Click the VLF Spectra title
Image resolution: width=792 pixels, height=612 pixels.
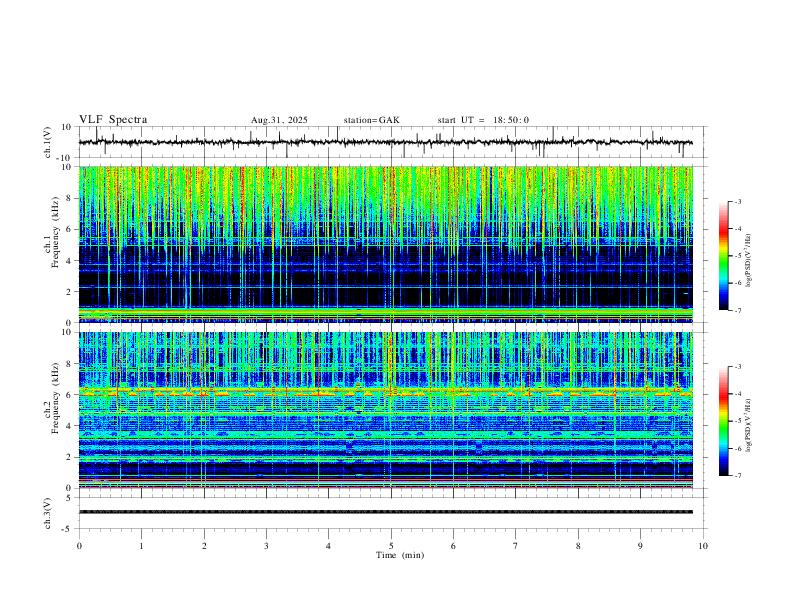point(113,120)
